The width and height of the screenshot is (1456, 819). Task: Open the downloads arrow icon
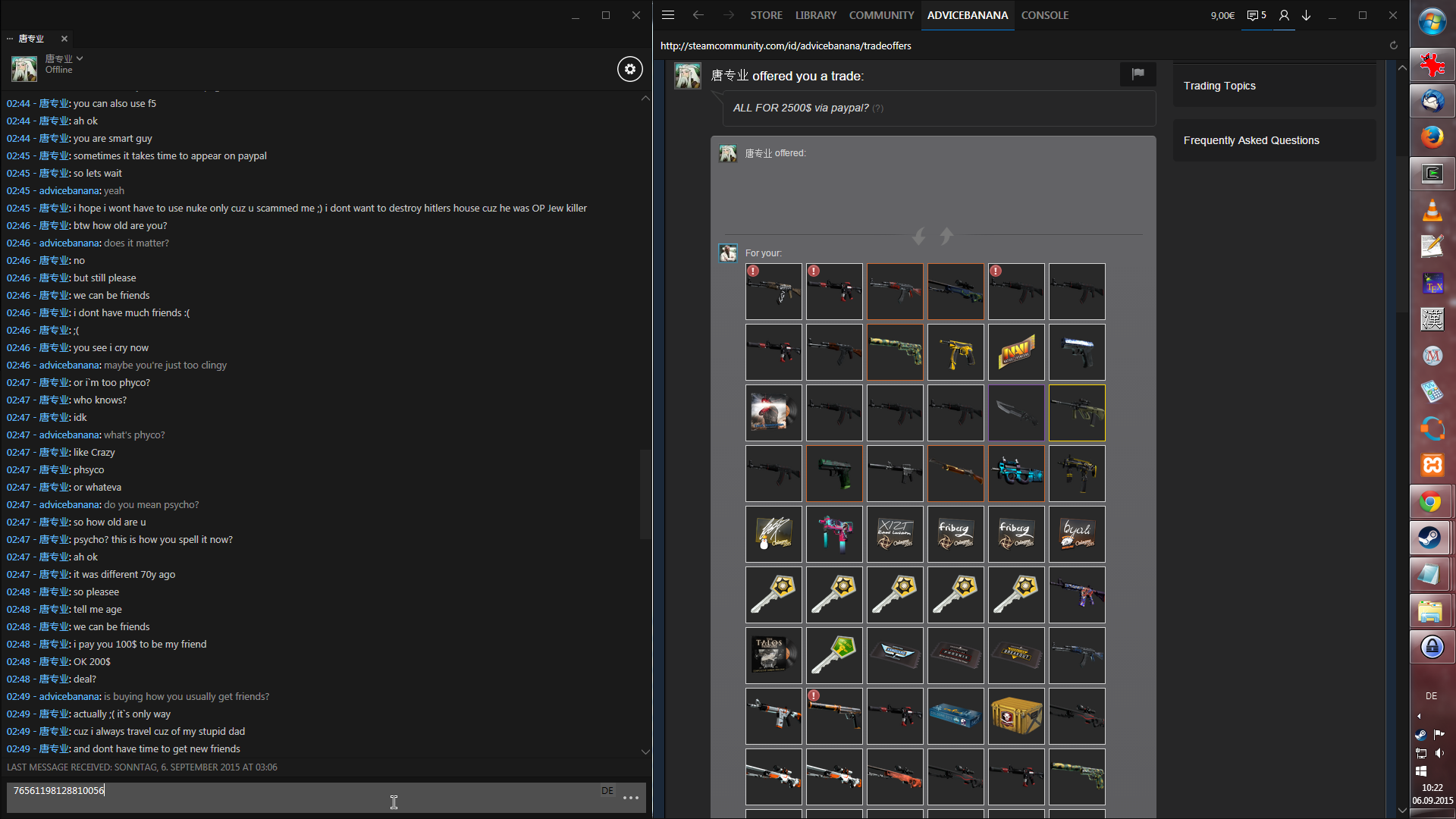coord(1307,15)
